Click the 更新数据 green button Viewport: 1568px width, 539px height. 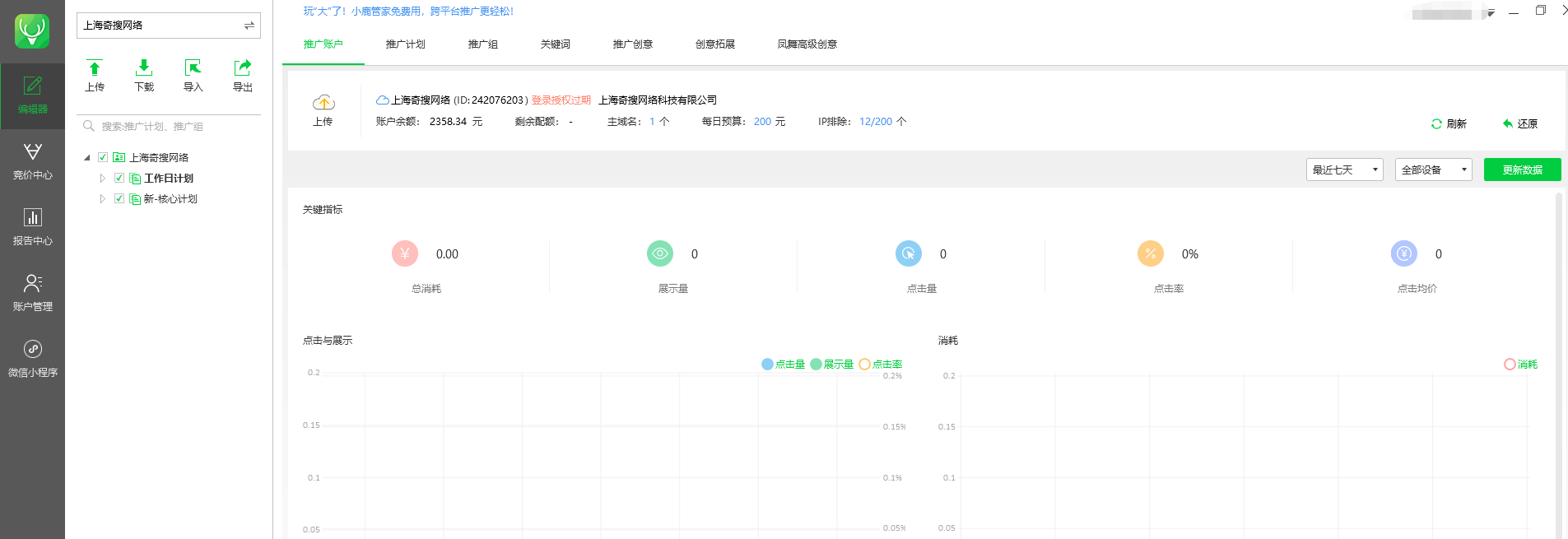[x=1523, y=170]
